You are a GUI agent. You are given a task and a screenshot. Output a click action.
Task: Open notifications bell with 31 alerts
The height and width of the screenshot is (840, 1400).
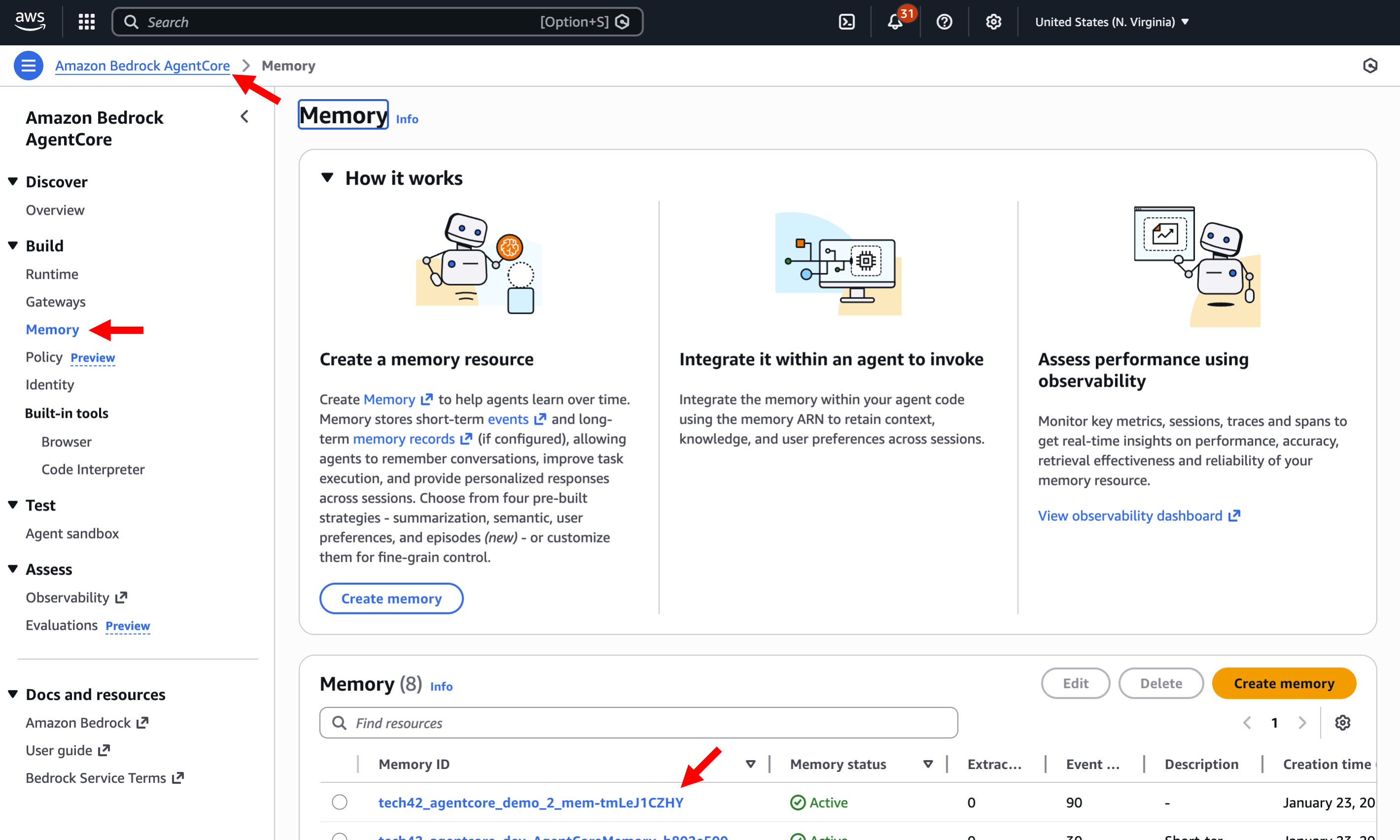tap(895, 22)
